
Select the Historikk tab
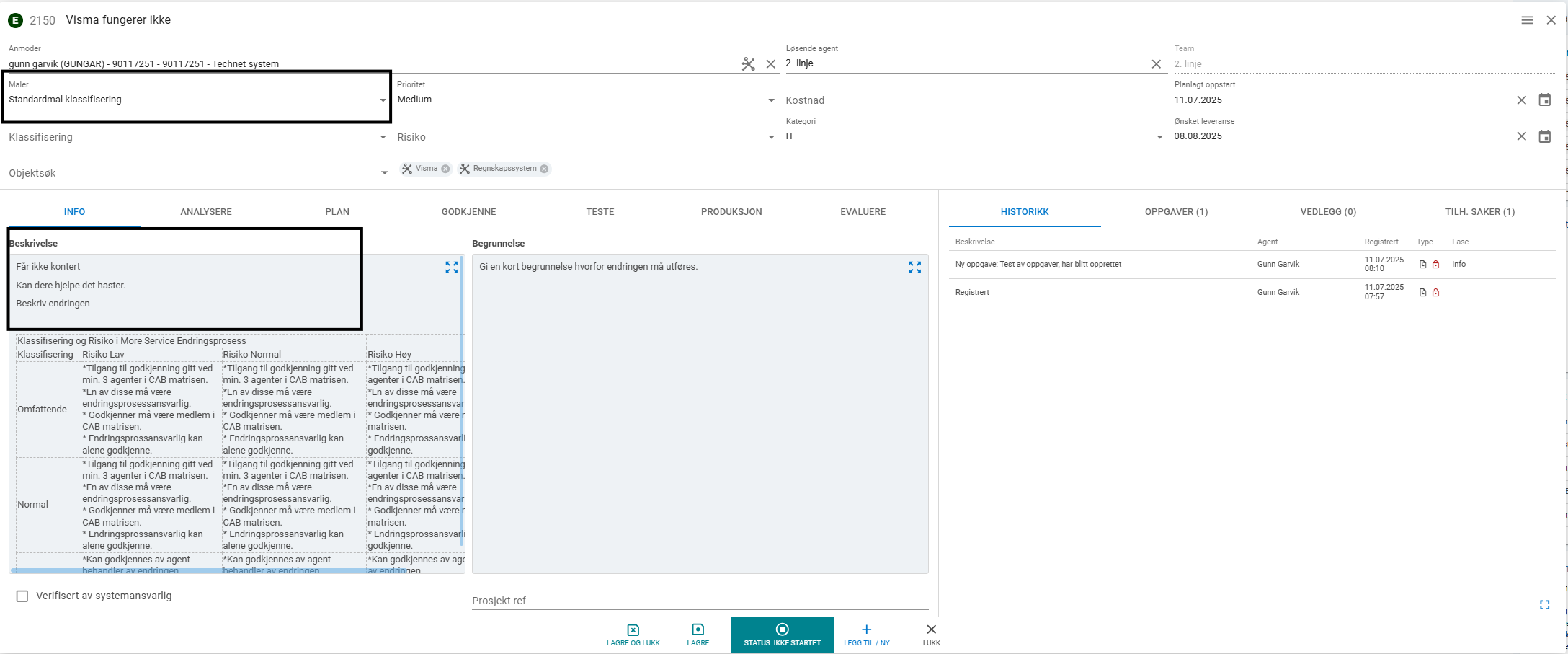(1025, 212)
